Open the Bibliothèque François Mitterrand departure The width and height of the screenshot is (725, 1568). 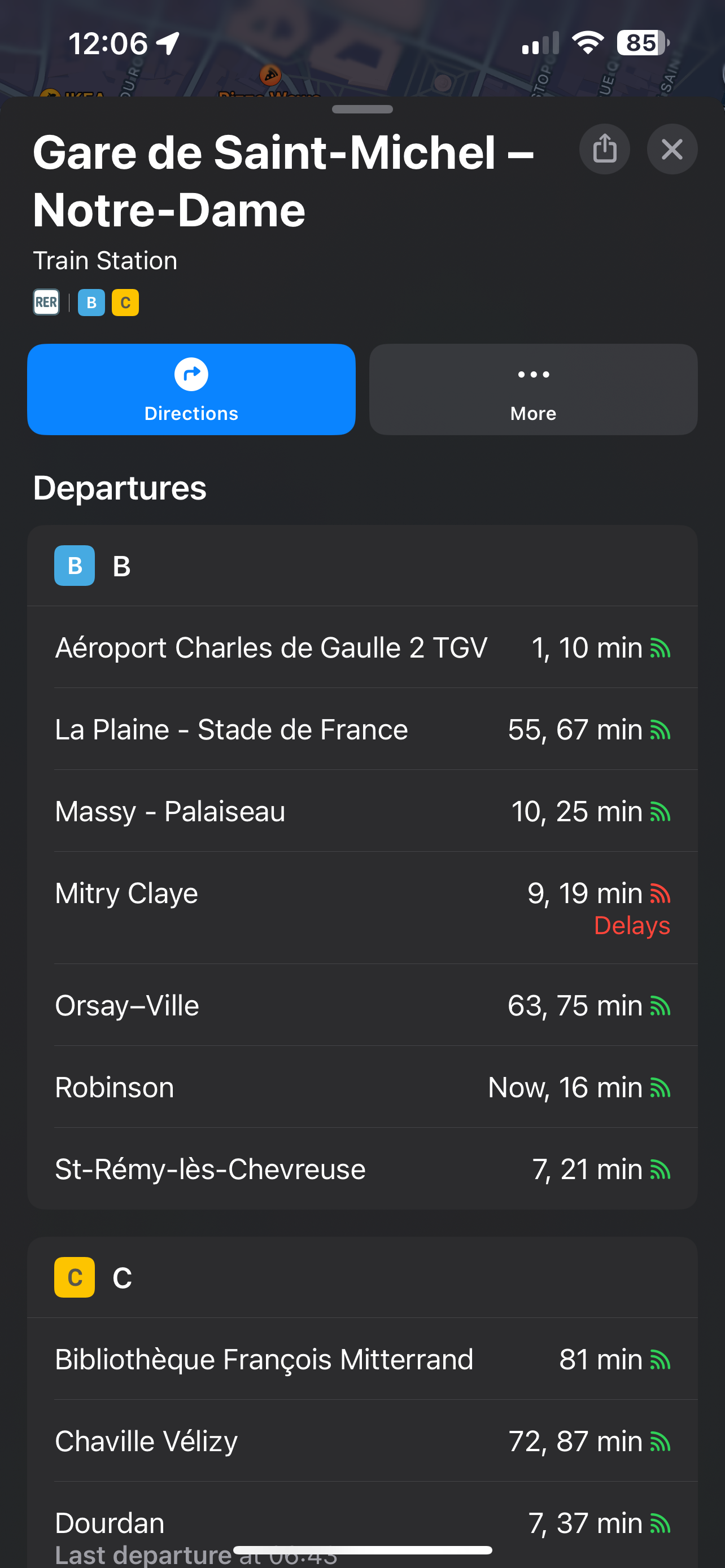pos(264,1359)
